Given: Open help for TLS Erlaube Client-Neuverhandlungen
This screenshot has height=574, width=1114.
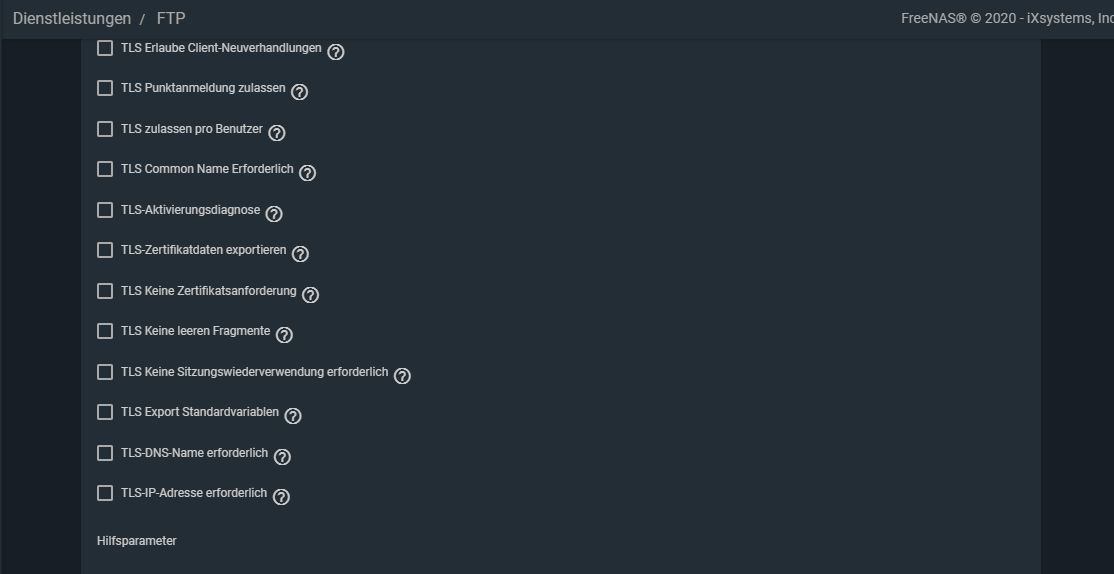Looking at the screenshot, I should [336, 52].
